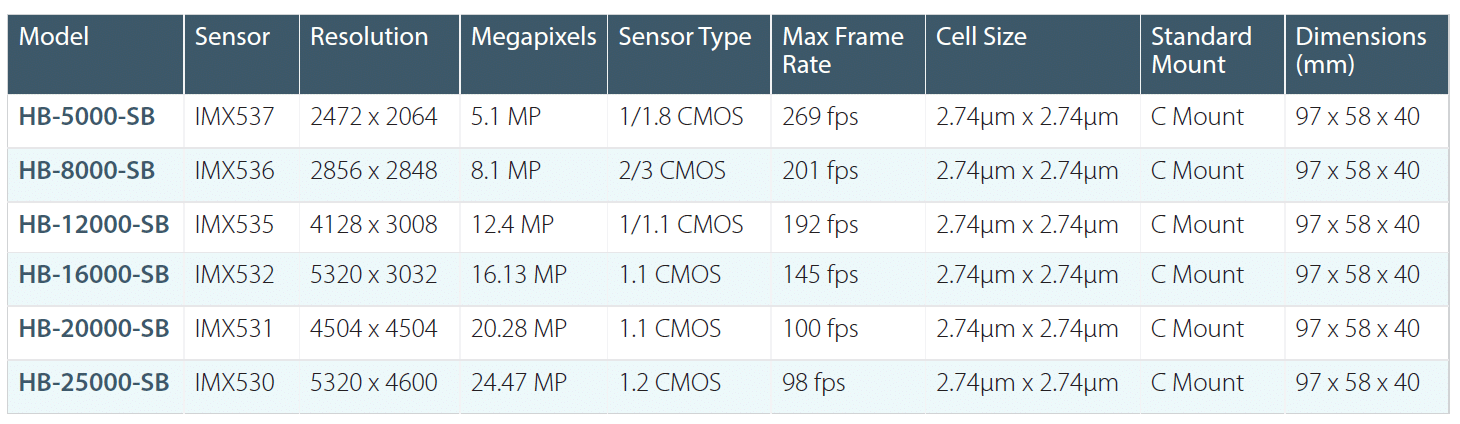Viewport: 1460px width, 424px height.
Task: Click the HB-16000-SB model name
Action: pos(94,275)
